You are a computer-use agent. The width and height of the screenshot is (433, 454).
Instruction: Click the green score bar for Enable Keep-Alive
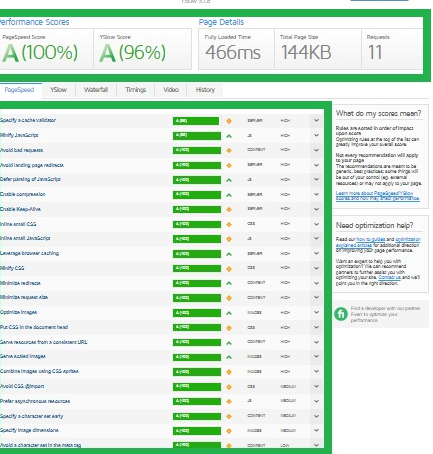pos(197,209)
